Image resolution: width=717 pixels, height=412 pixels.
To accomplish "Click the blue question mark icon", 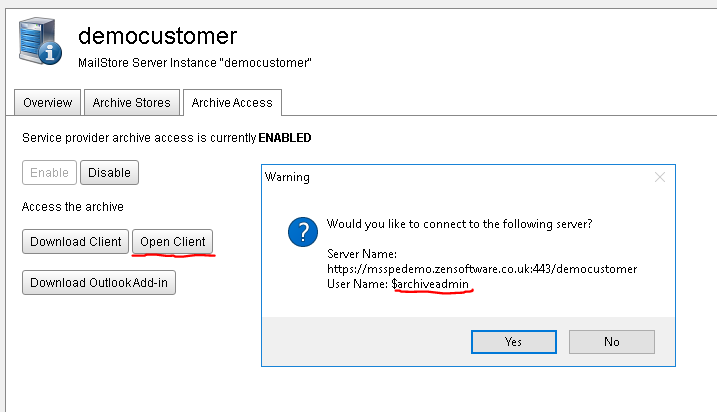I will point(303,232).
